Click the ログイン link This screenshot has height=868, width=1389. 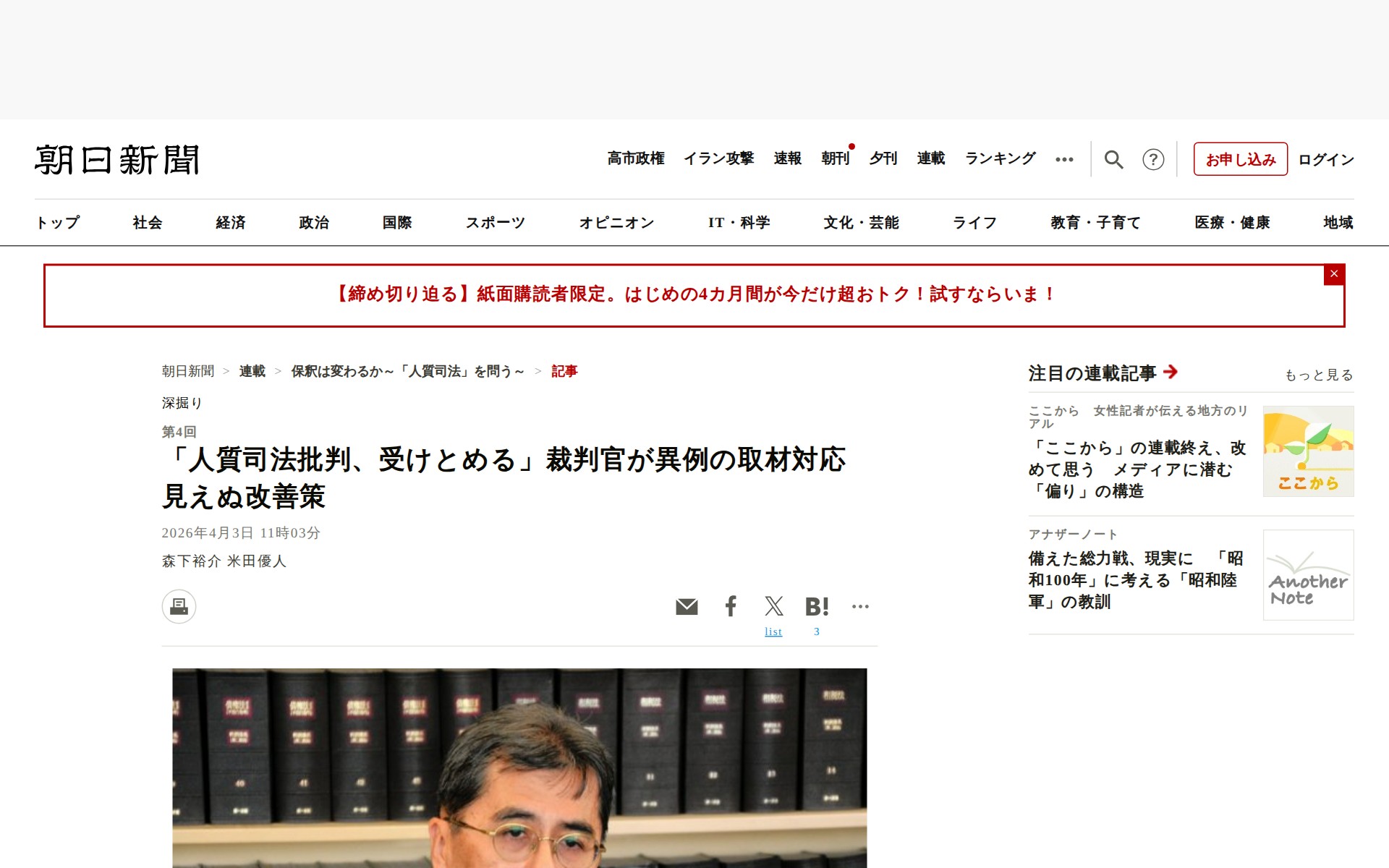pos(1325,159)
